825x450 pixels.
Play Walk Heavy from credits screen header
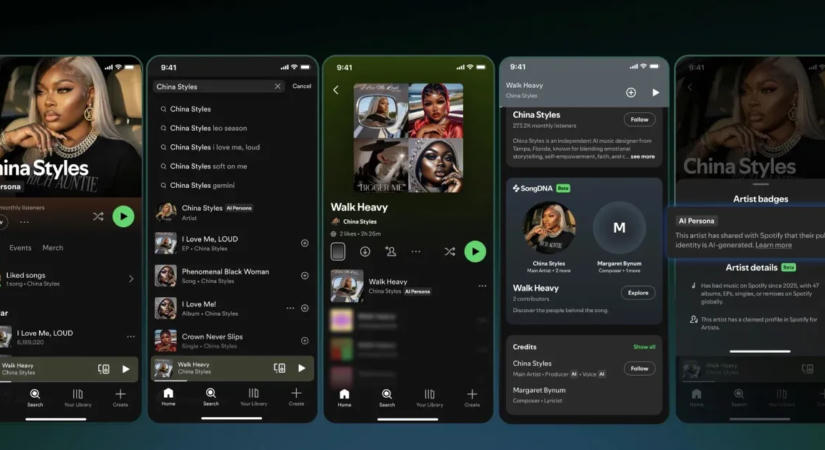[656, 93]
